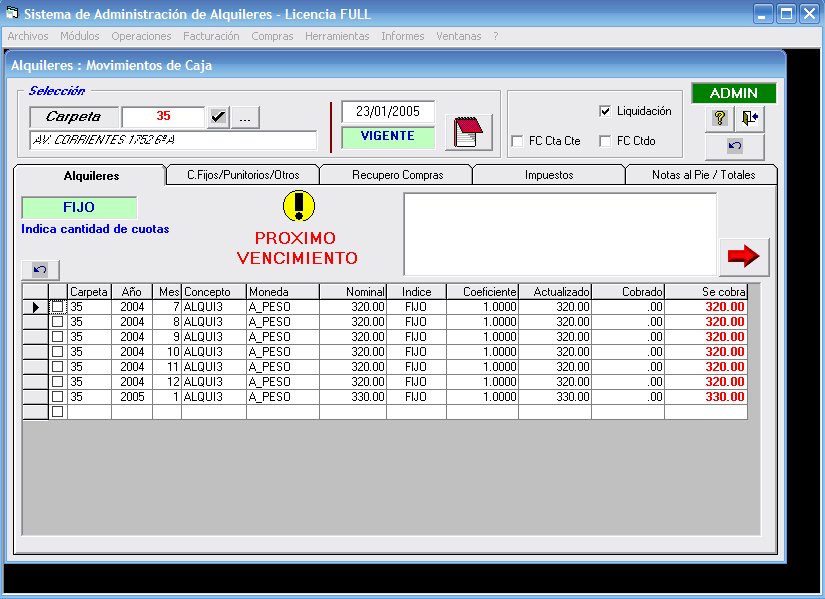Open the Facturación menu
Screen dimensions: 825x599
tap(211, 36)
